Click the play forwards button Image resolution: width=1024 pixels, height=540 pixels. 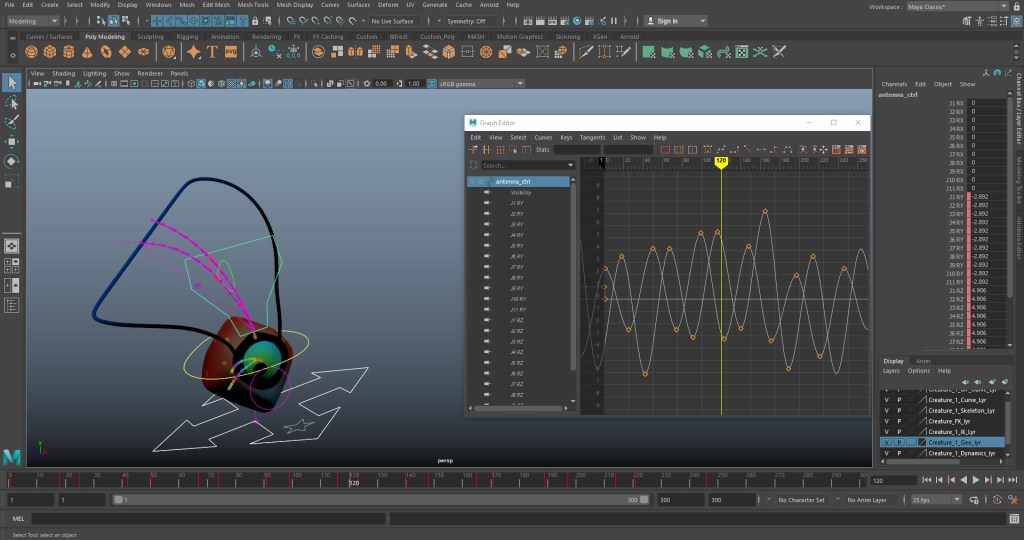[975, 480]
